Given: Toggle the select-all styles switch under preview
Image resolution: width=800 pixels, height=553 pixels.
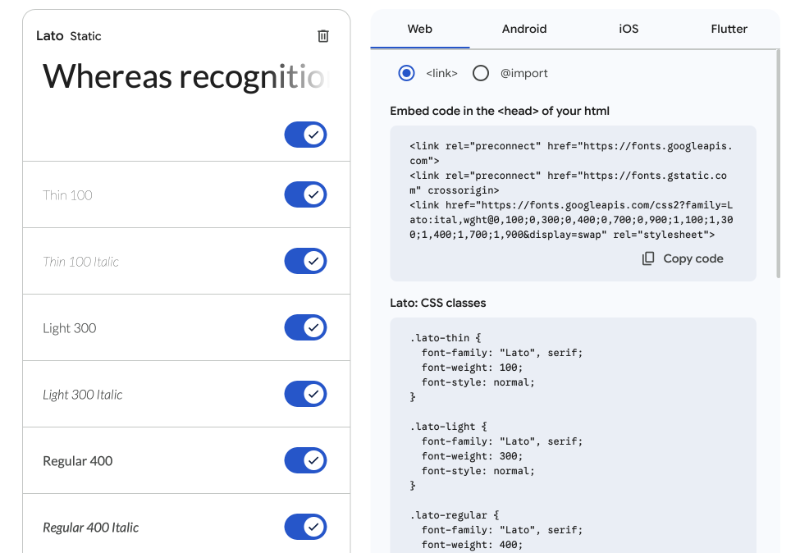Looking at the screenshot, I should (x=306, y=135).
